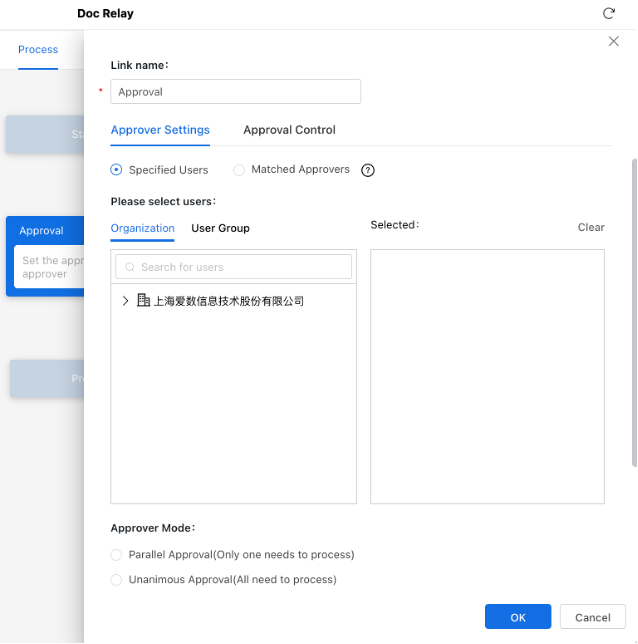Switch to User Group tab
Image resolution: width=638 pixels, height=644 pixels.
click(x=220, y=228)
